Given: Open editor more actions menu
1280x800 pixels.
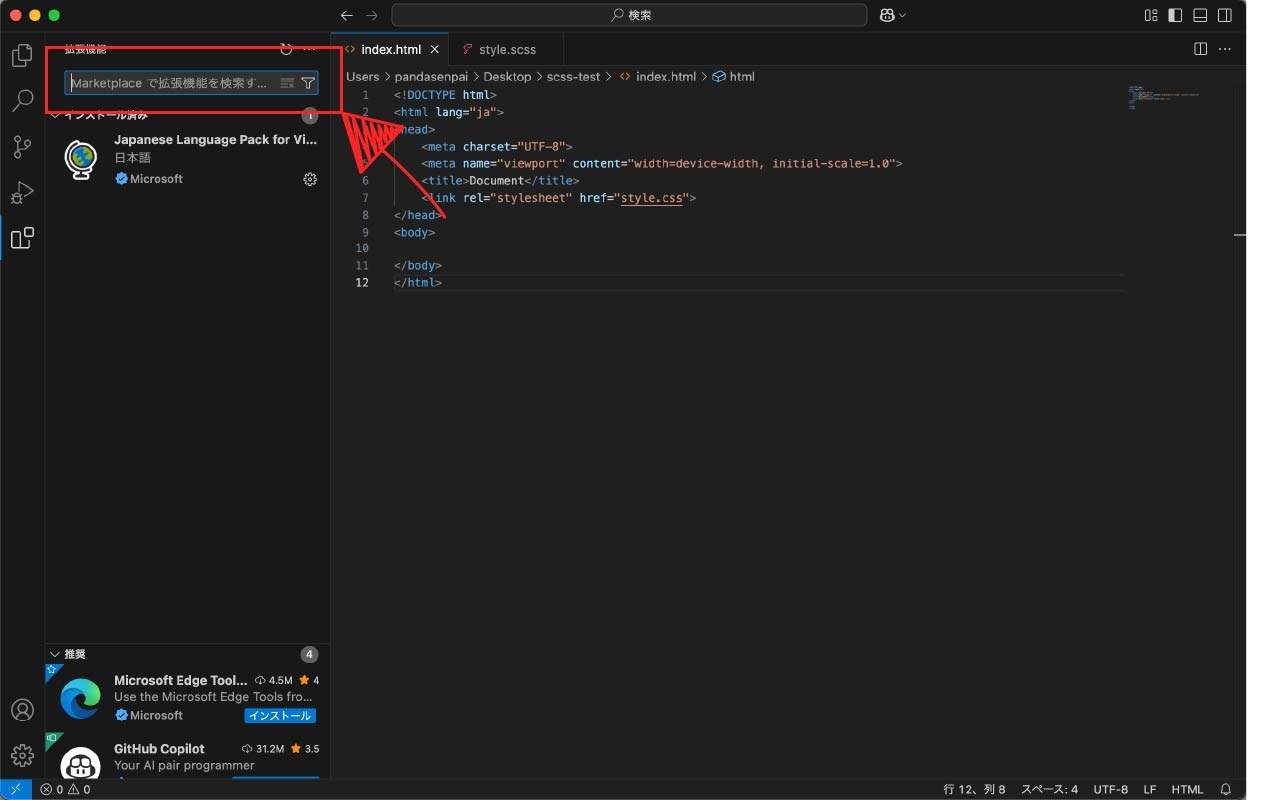Looking at the screenshot, I should (x=1226, y=49).
